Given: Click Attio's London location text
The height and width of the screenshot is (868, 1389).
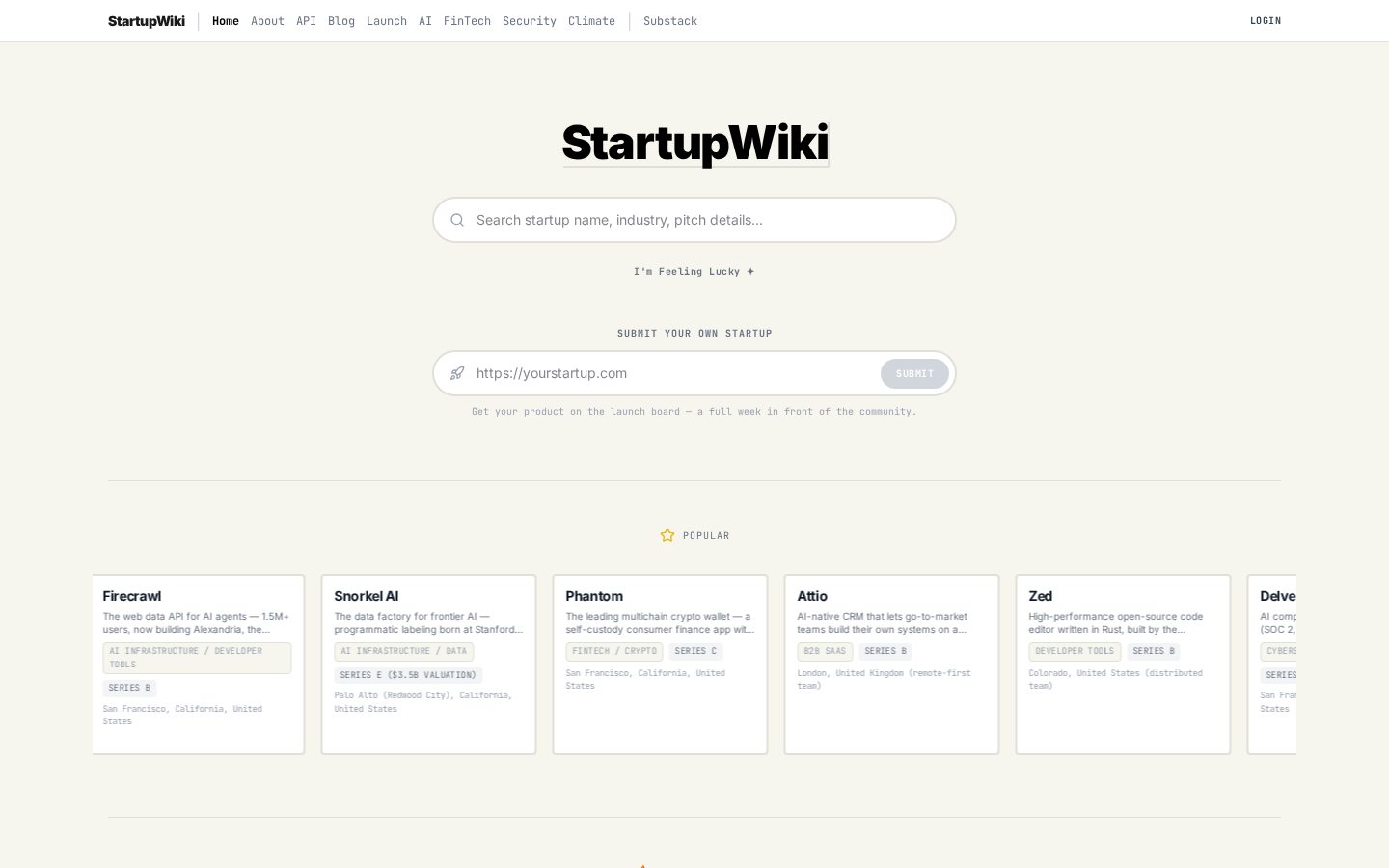Looking at the screenshot, I should 885,679.
